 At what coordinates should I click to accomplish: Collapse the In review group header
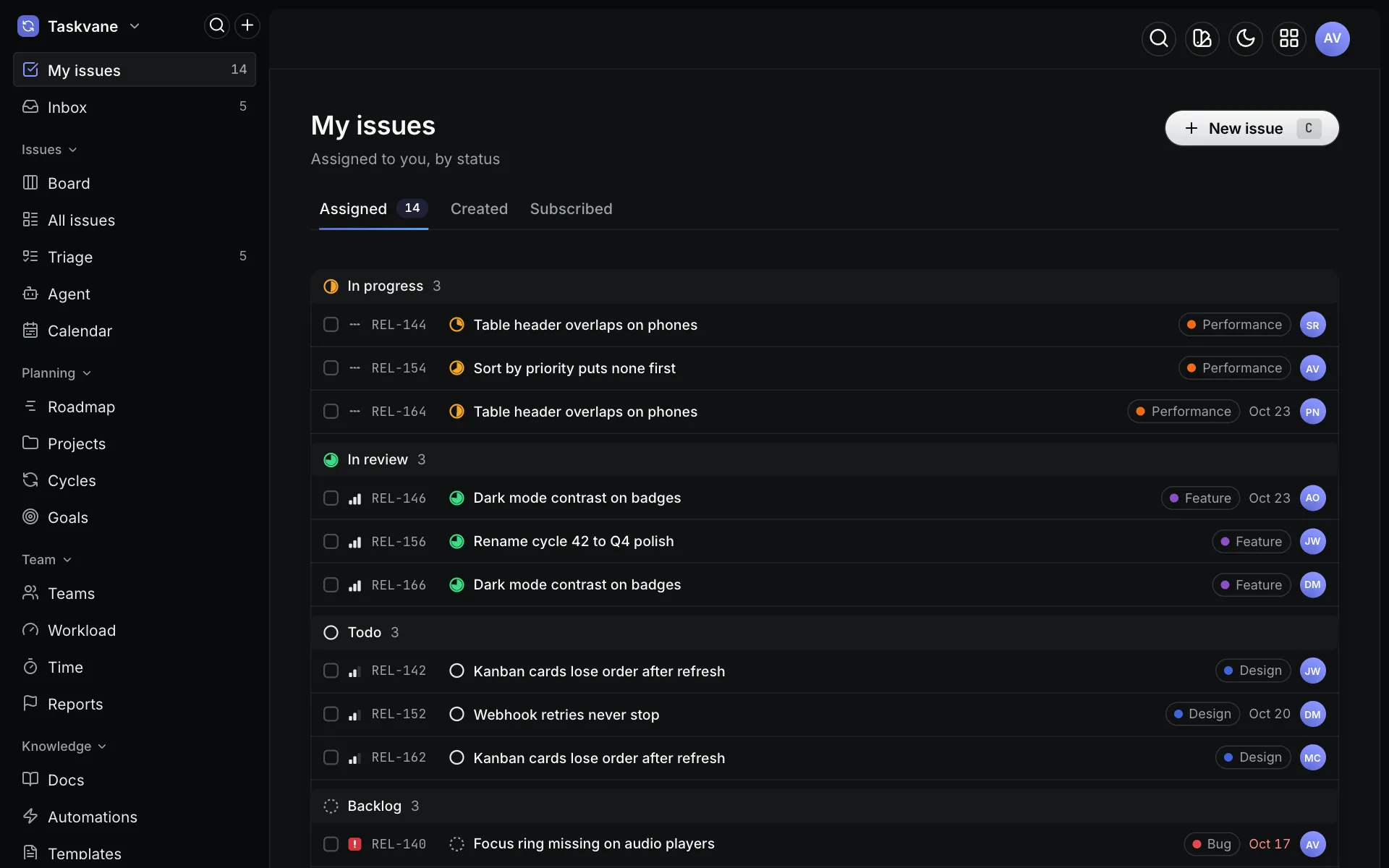tap(825, 460)
